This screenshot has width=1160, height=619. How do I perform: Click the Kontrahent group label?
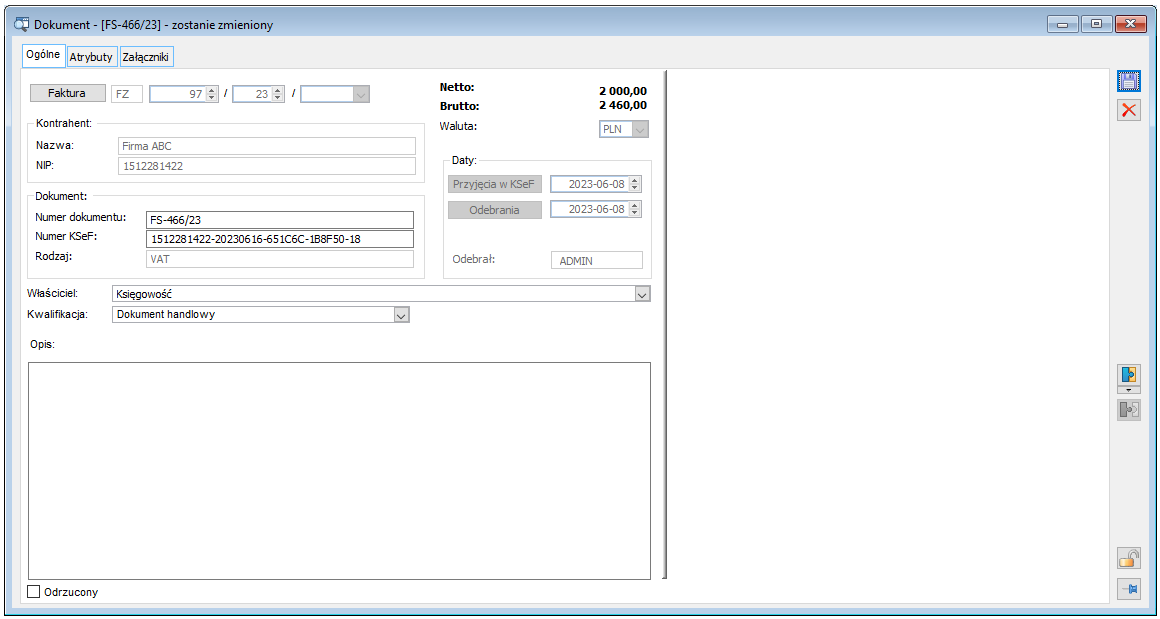point(63,123)
